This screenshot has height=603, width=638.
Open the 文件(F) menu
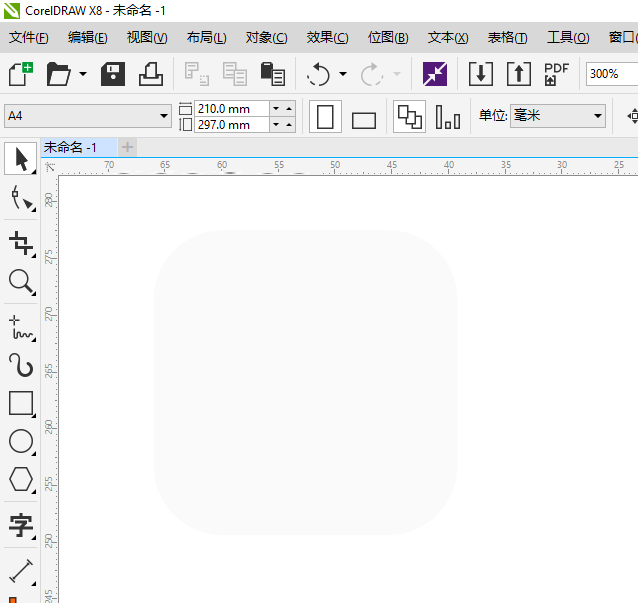29,38
